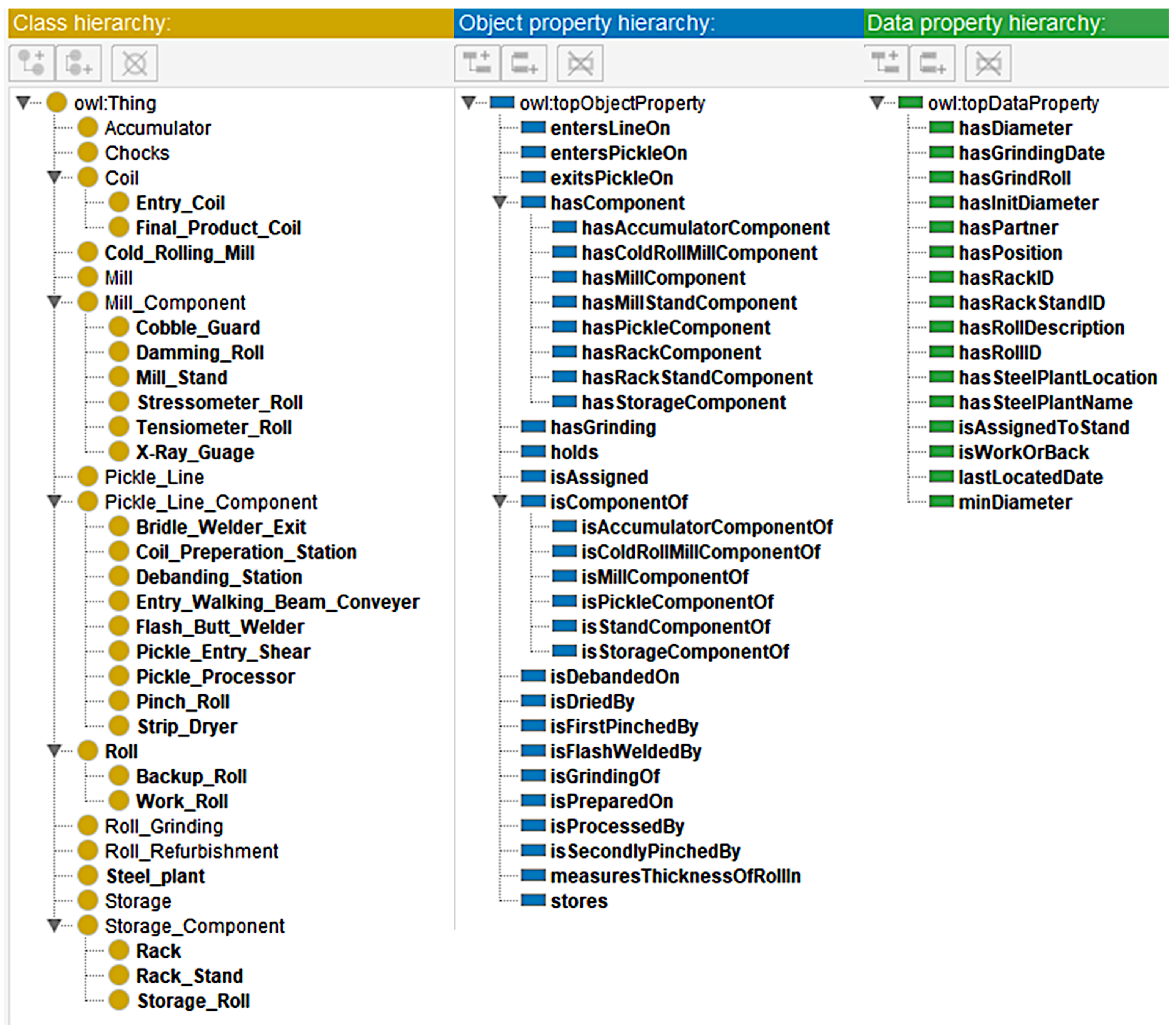This screenshot has height=1035, width=1176.
Task: Click the delete data property icon
Action: (x=988, y=63)
